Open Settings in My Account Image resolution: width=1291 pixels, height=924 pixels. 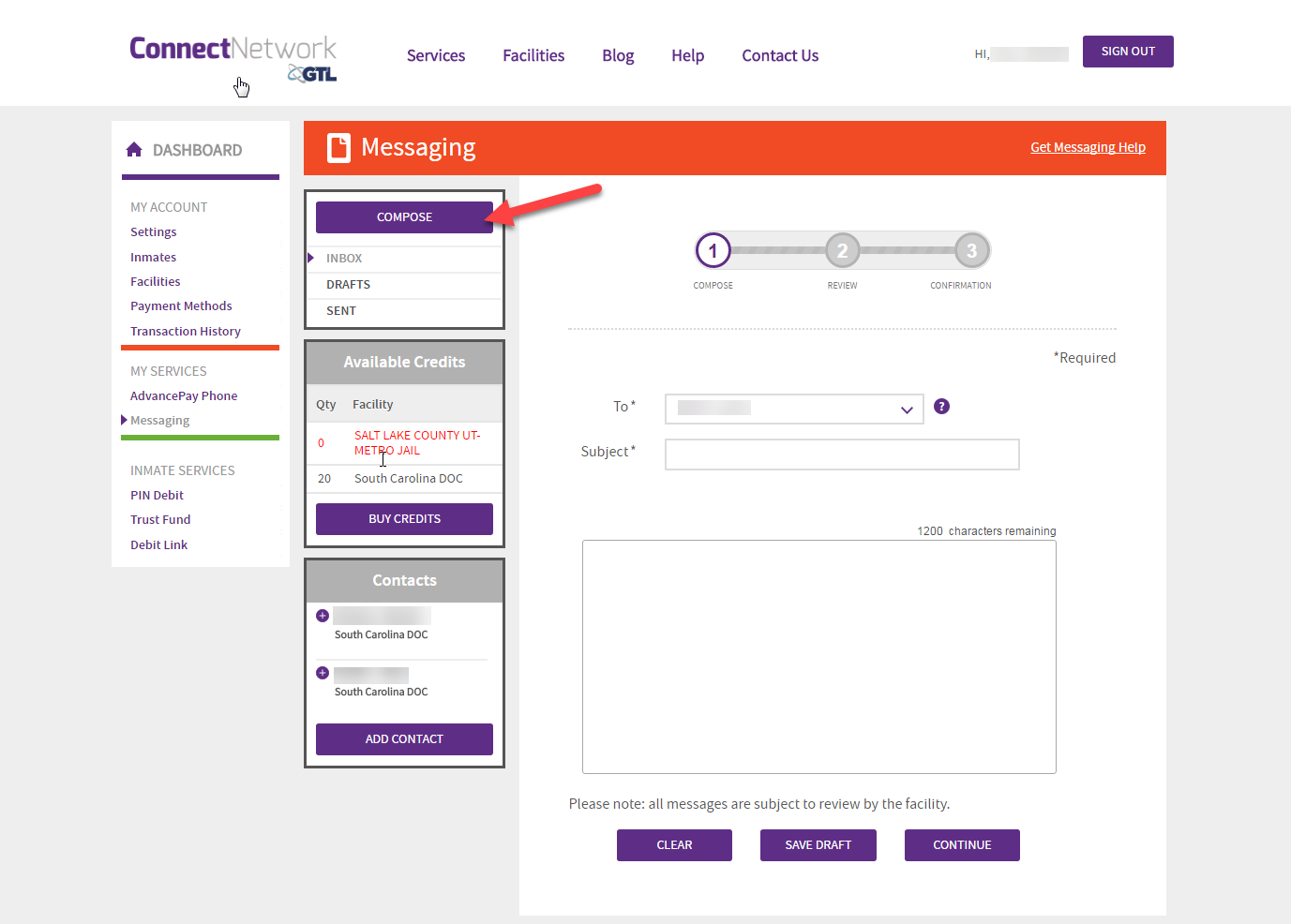tap(154, 232)
